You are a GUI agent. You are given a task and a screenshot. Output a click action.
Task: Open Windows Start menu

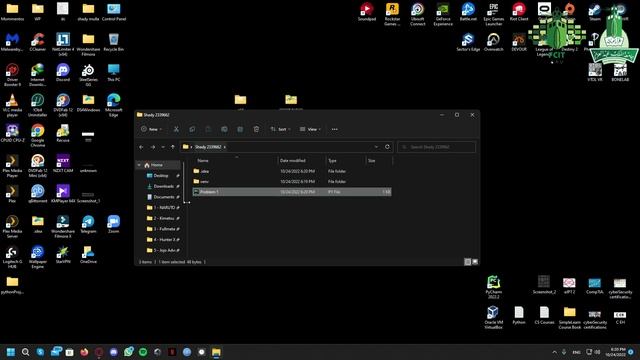11,352
